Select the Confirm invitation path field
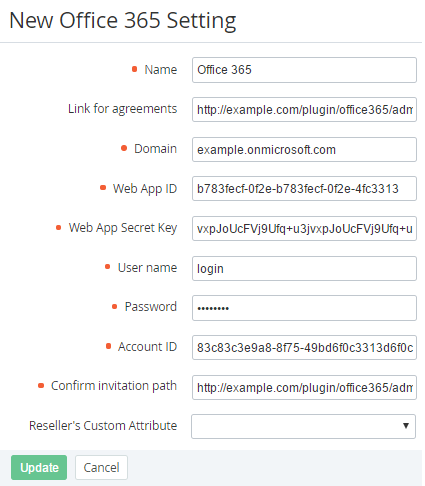This screenshot has height=486, width=425. point(304,387)
